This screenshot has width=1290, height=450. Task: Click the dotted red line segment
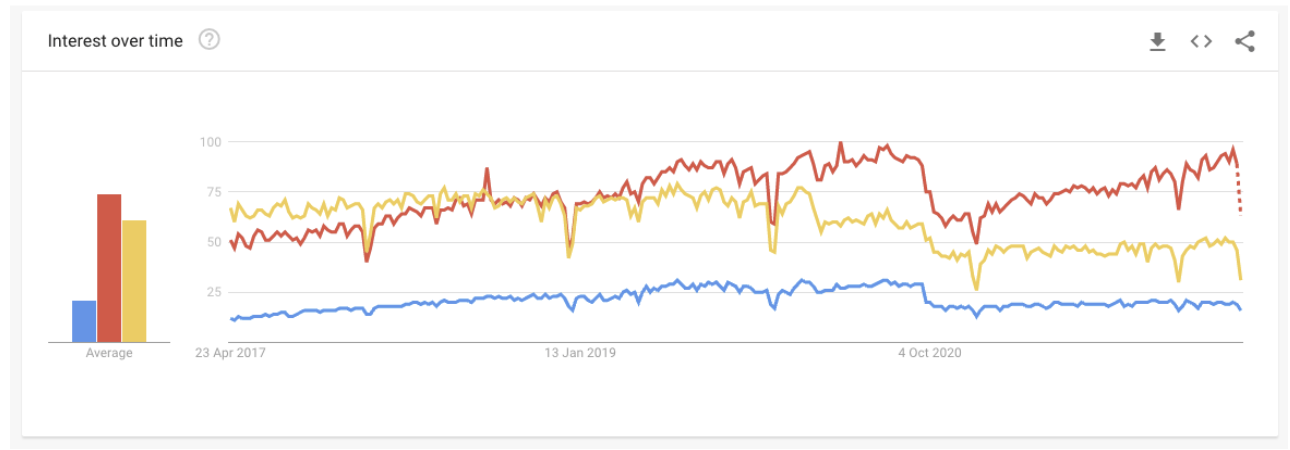click(1239, 190)
